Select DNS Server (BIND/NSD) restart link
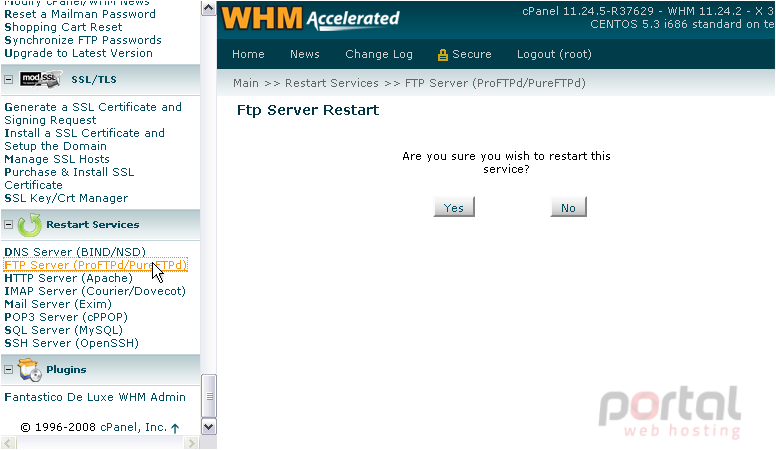The width and height of the screenshot is (776, 450). [x=75, y=252]
